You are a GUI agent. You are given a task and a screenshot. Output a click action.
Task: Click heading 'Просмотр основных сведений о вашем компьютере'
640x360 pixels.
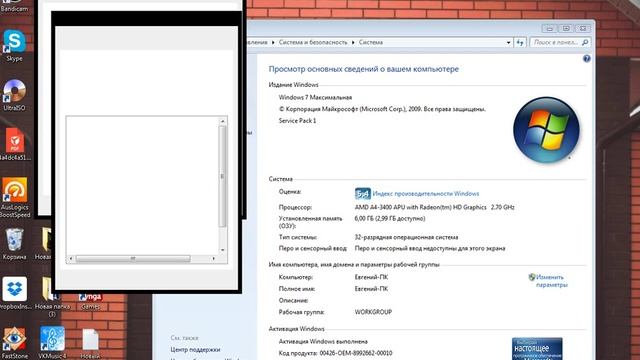point(364,69)
